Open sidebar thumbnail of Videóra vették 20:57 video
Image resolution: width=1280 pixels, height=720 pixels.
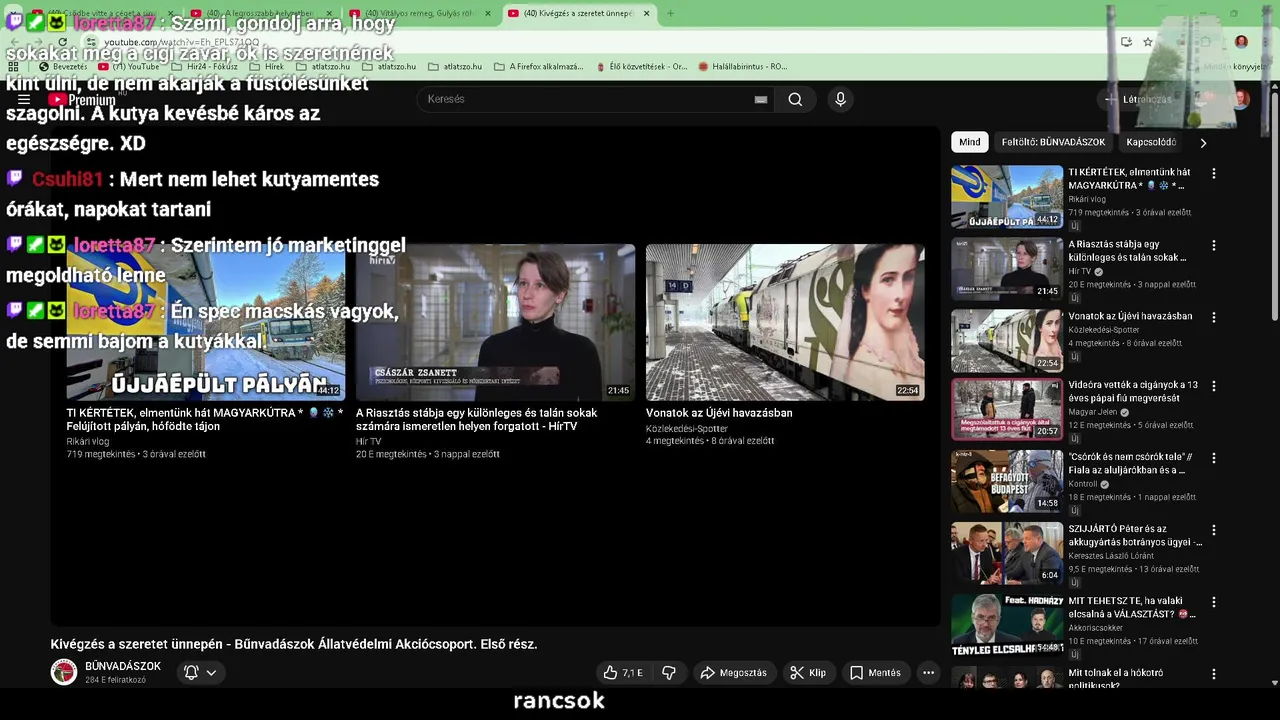(x=1007, y=409)
